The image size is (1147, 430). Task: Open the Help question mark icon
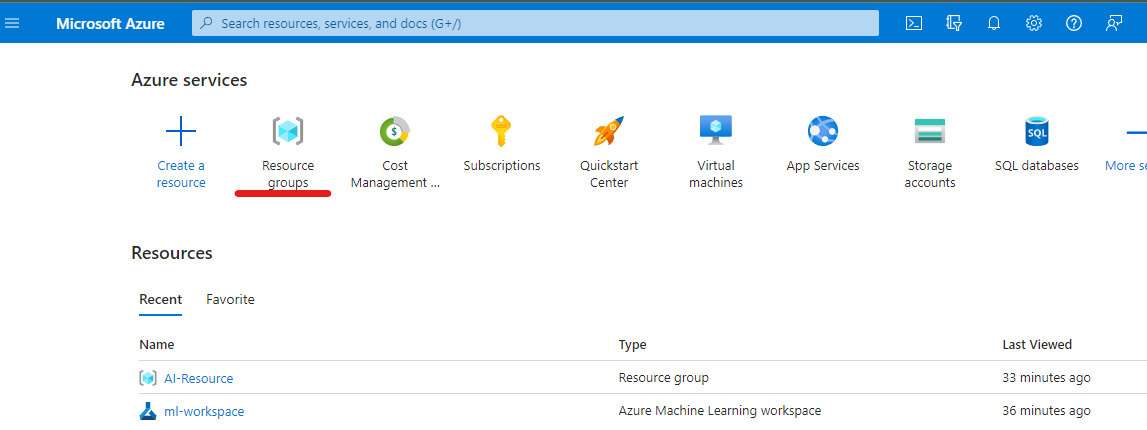1073,23
